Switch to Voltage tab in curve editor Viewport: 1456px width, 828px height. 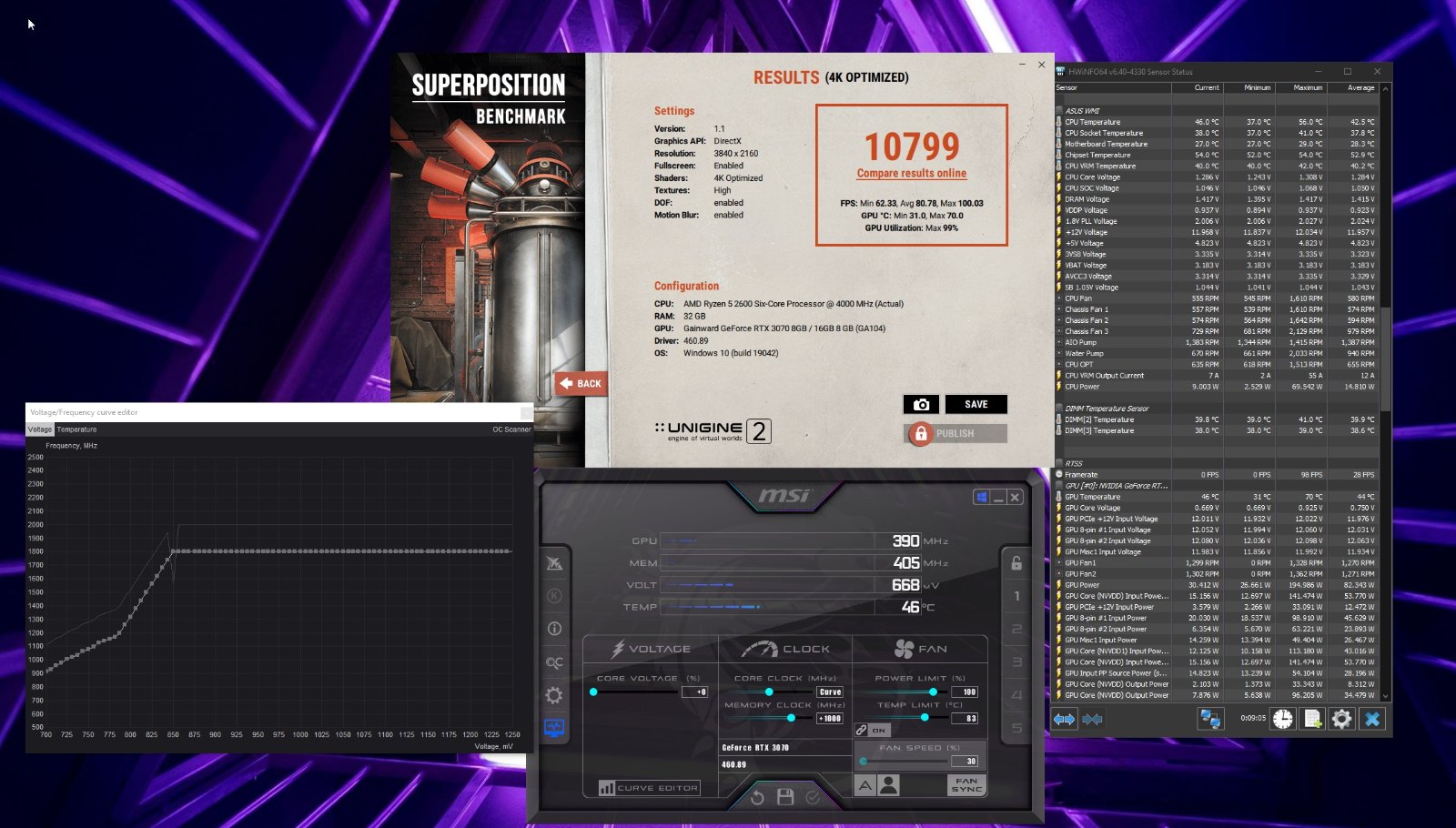coord(40,429)
